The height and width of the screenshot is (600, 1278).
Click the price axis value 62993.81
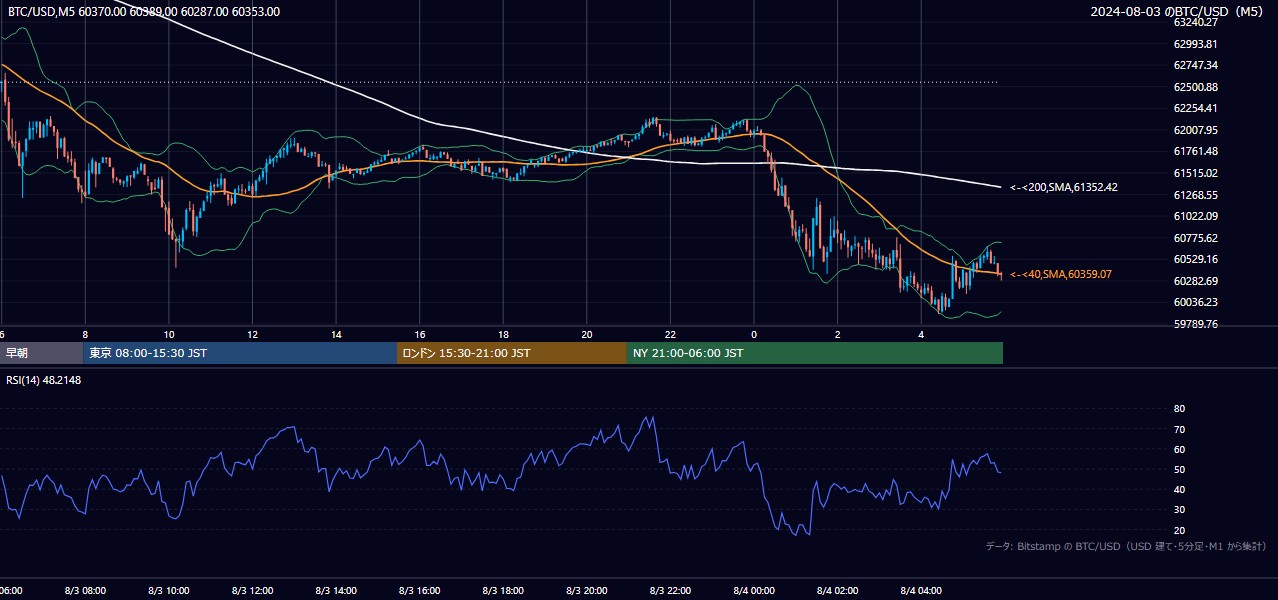point(1195,44)
